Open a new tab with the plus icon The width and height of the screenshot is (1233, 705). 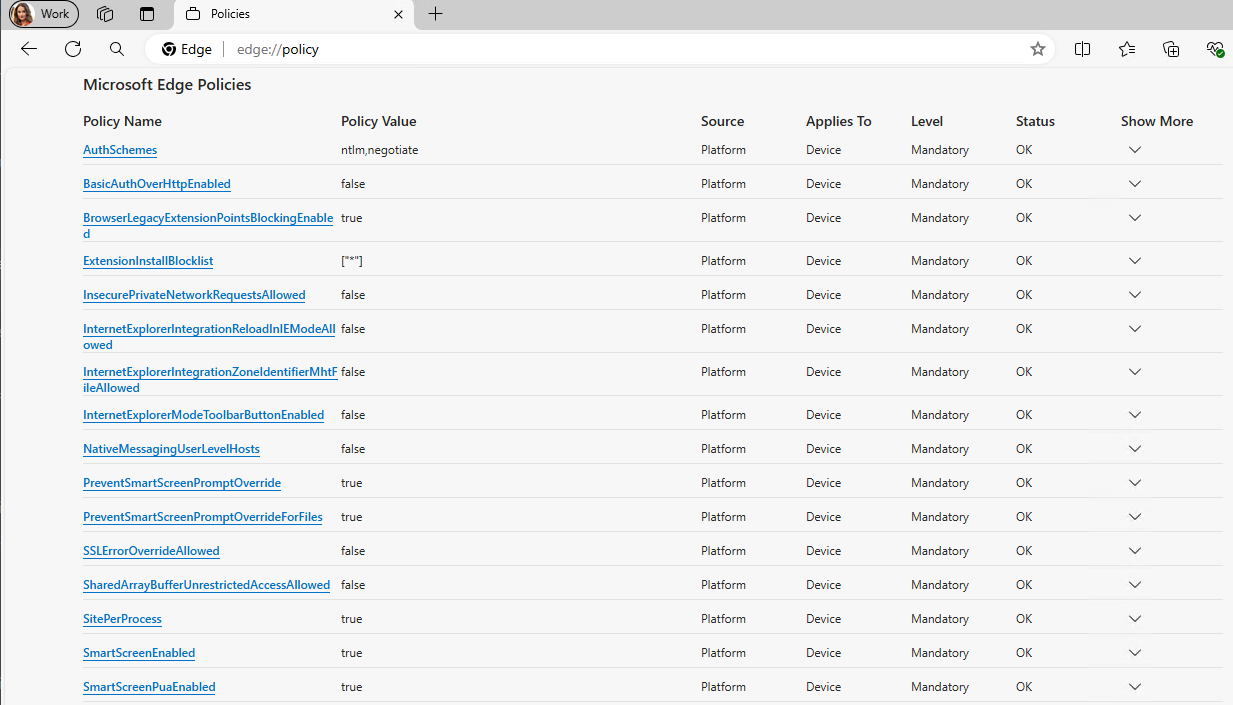[x=435, y=14]
